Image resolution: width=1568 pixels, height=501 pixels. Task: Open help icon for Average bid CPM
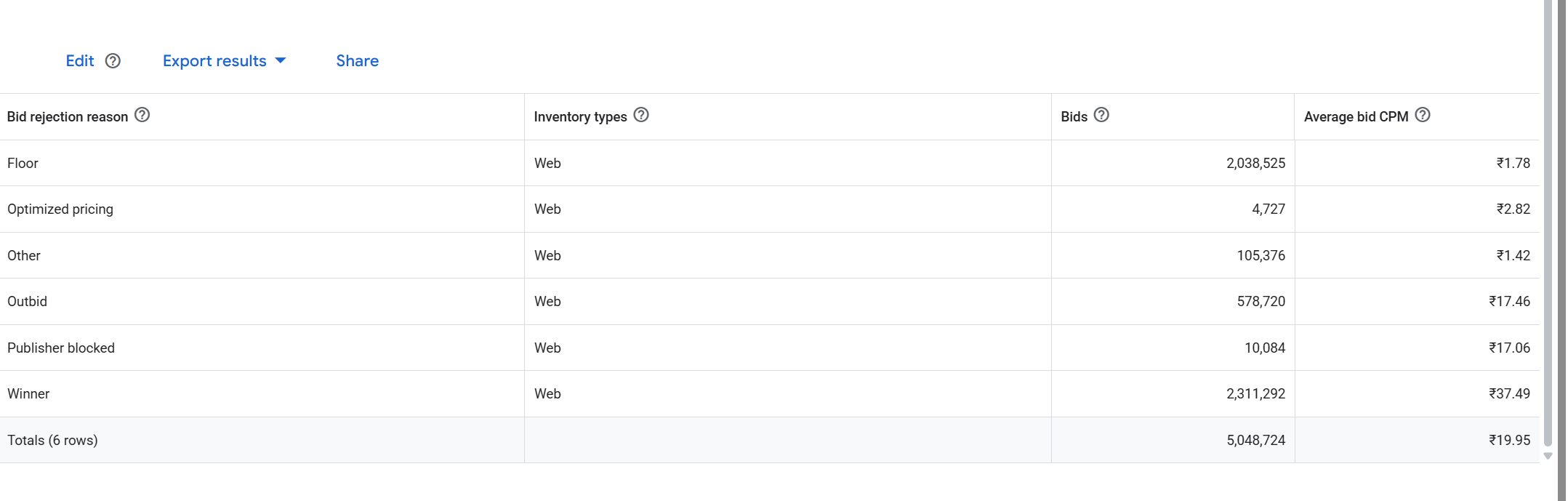pyautogui.click(x=1423, y=115)
